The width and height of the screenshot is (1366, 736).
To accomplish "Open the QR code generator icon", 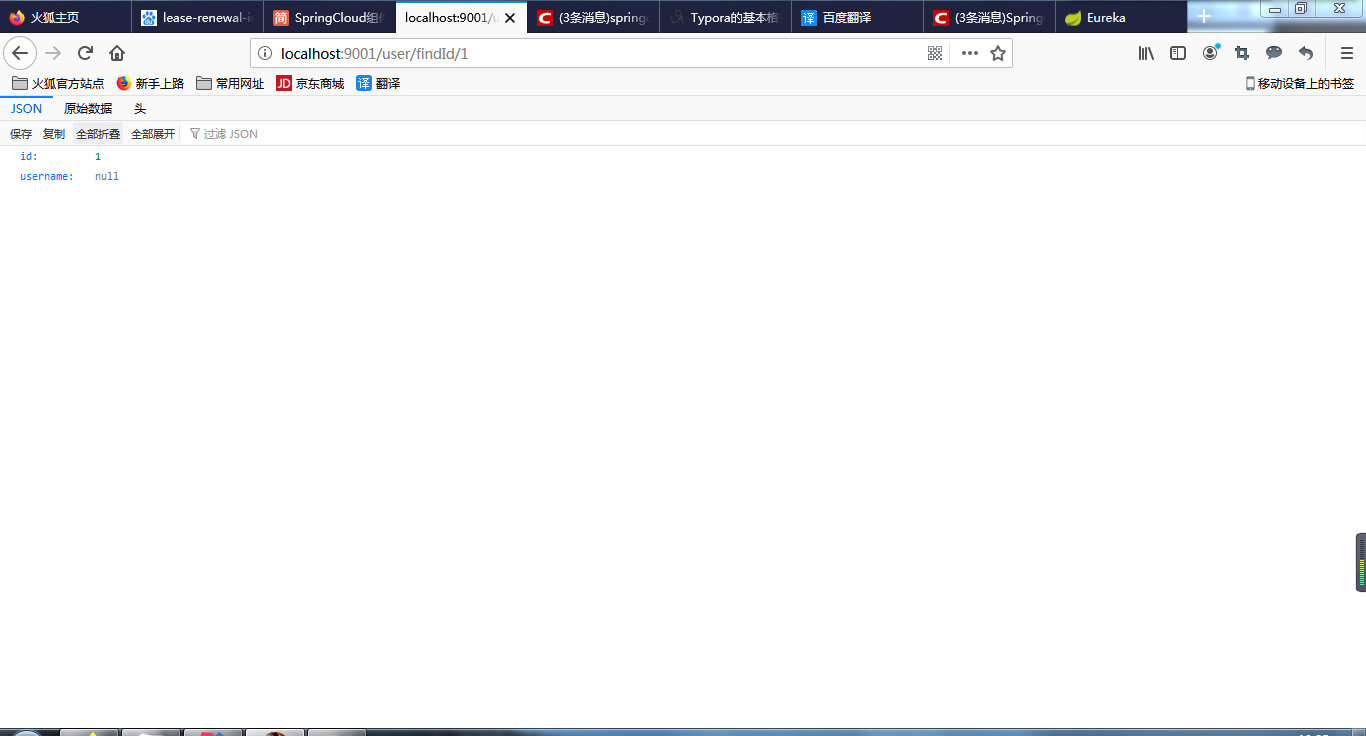I will (936, 53).
